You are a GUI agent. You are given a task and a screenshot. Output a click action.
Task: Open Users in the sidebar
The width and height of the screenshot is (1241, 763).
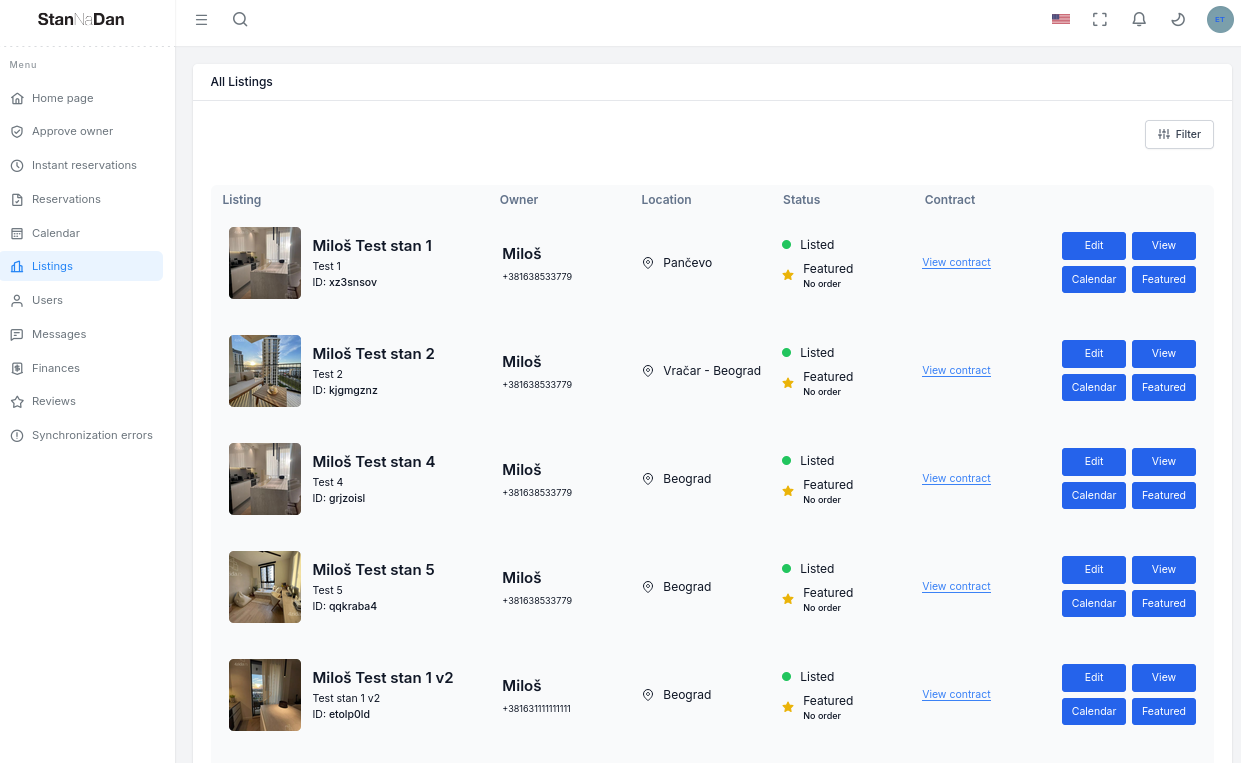coord(82,300)
